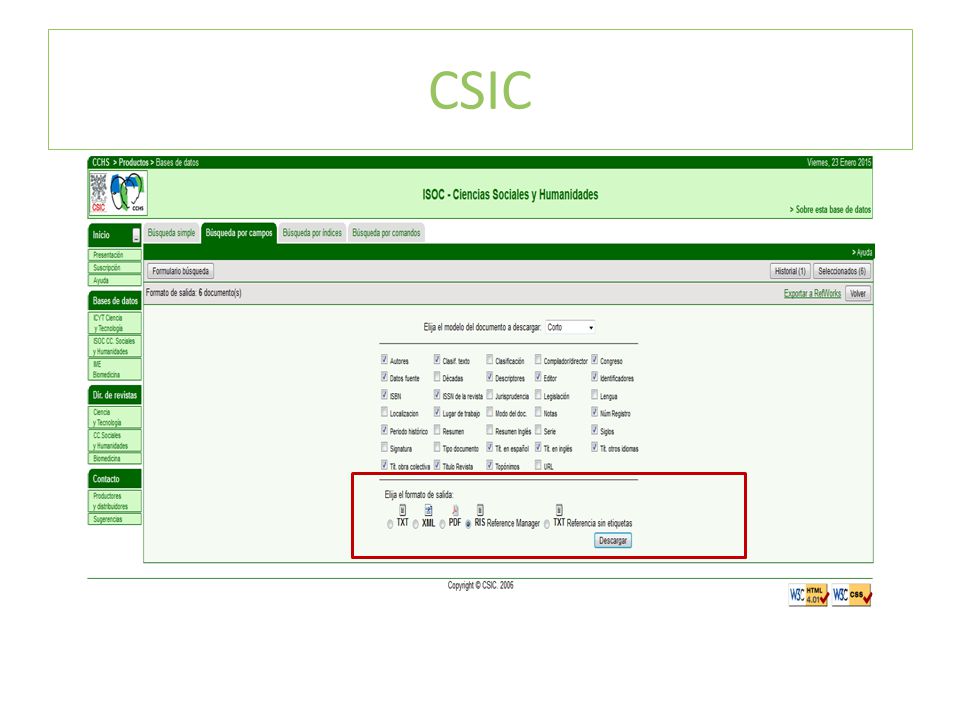Viewport: 960px width, 720px height.
Task: Open the Ayuda link in green bar
Action: click(862, 252)
